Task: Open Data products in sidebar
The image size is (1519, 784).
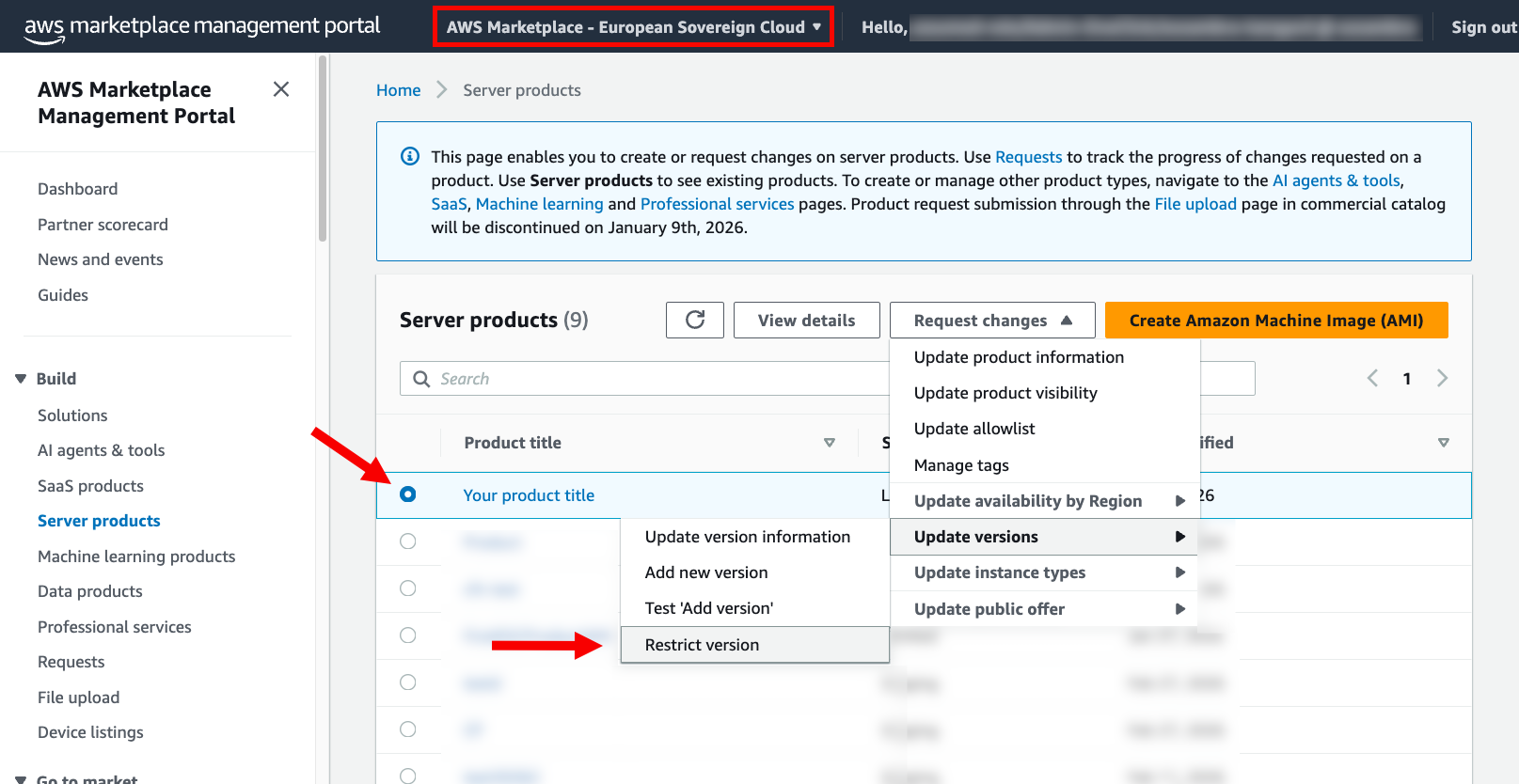Action: pyautogui.click(x=90, y=591)
